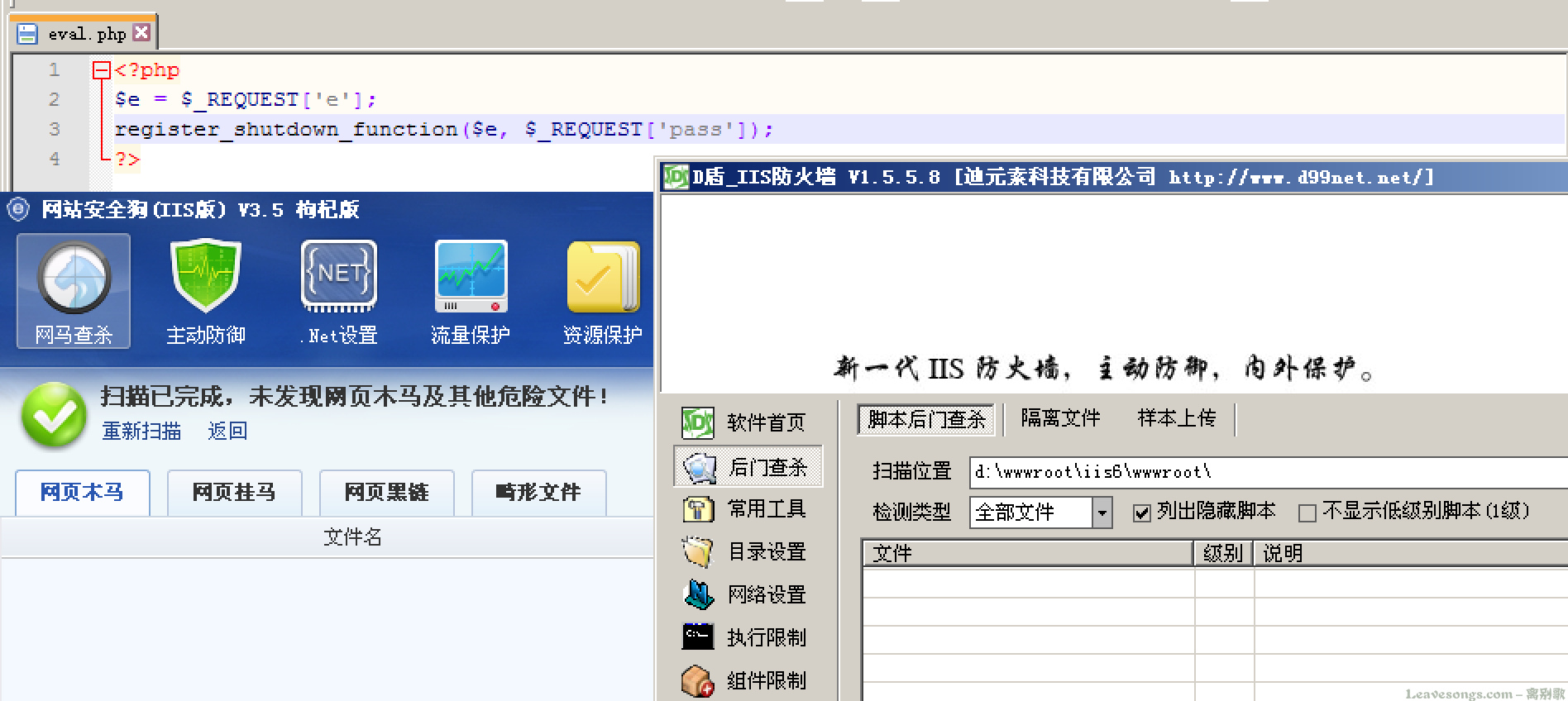
Task: Switch to the 畸形文件 tab
Action: [539, 493]
